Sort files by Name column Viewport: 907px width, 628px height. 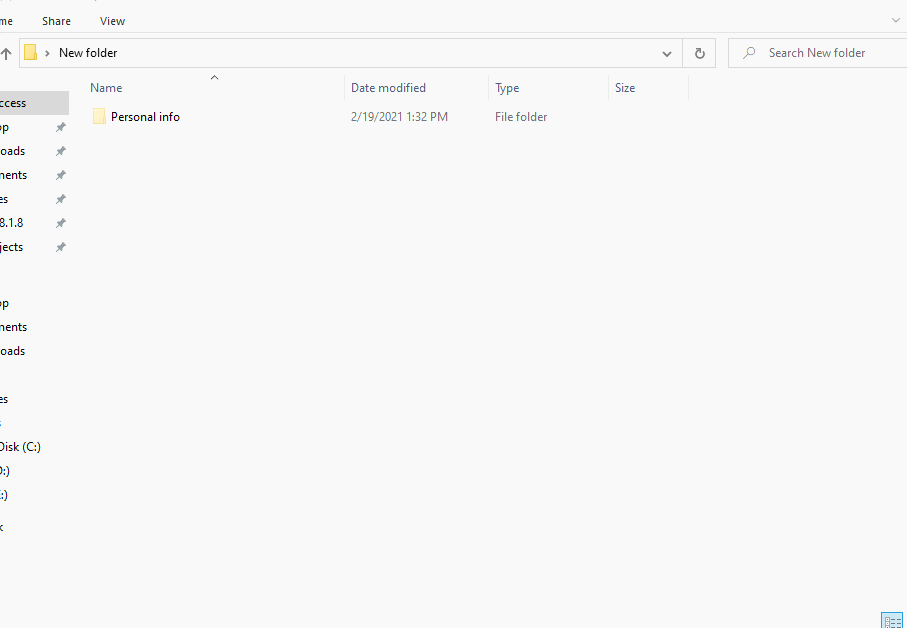215,87
